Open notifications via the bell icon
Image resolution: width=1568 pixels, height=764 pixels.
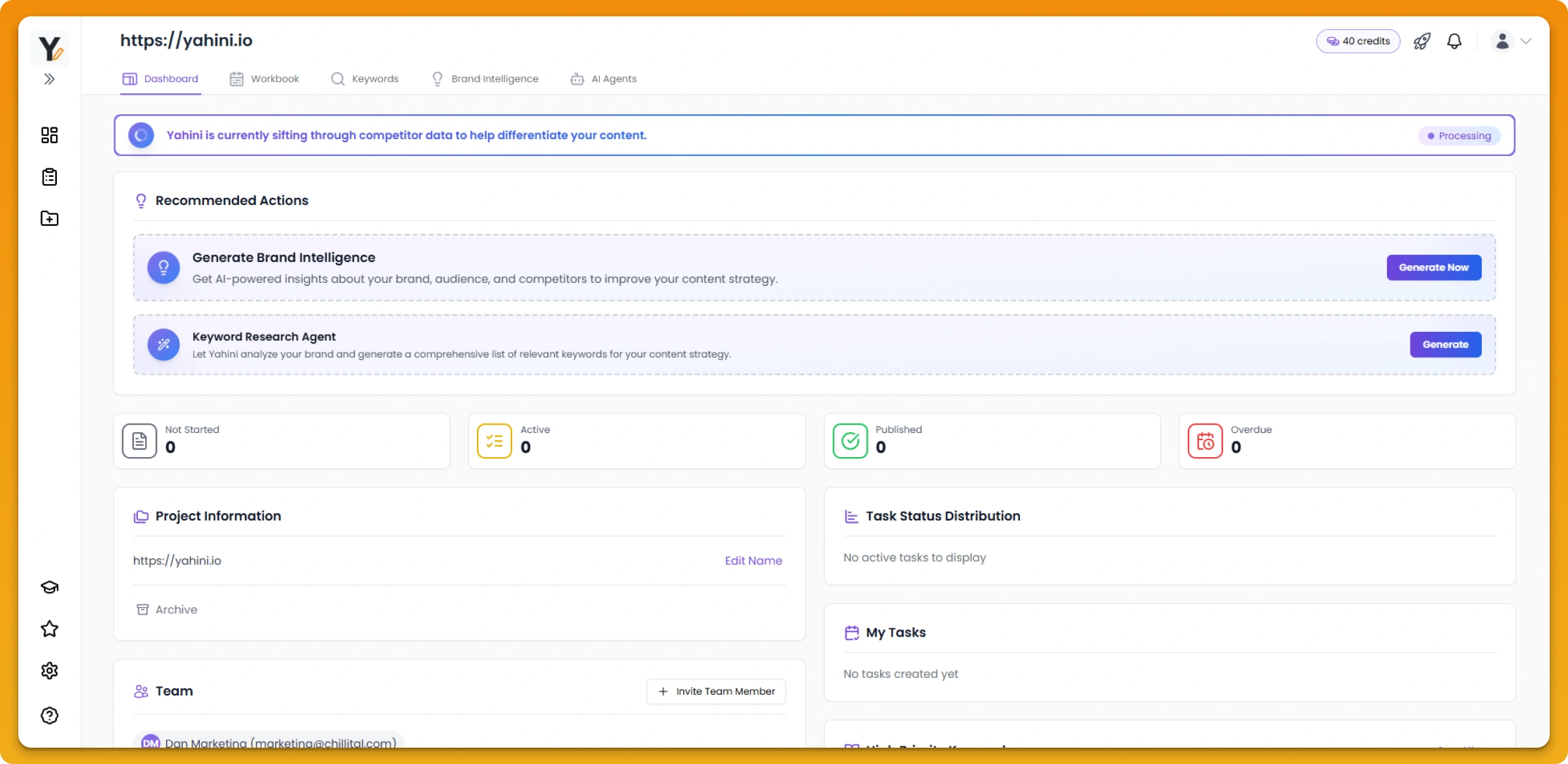(1454, 40)
